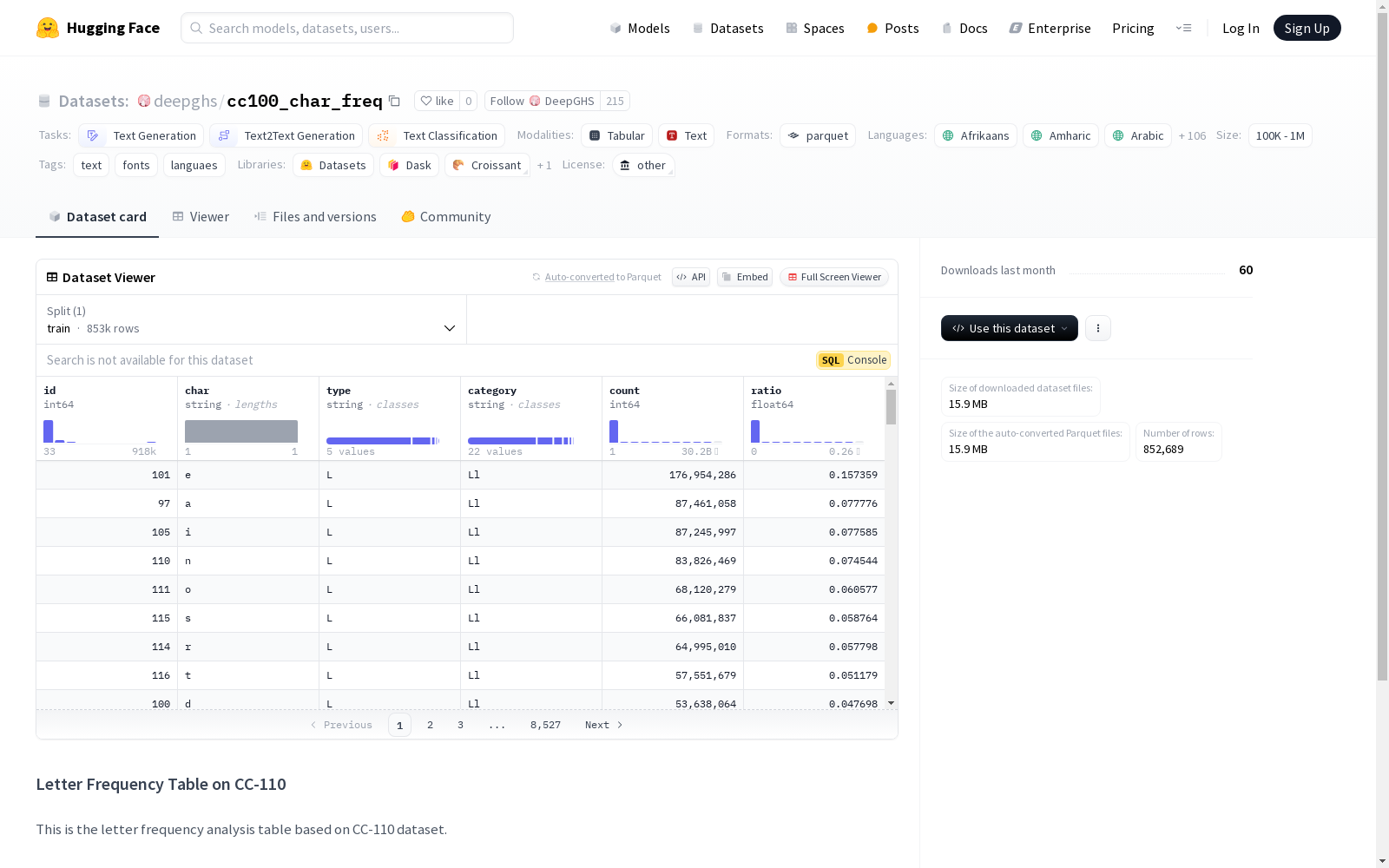Image resolution: width=1389 pixels, height=868 pixels.
Task: Go to page 3 of the table
Action: click(460, 725)
